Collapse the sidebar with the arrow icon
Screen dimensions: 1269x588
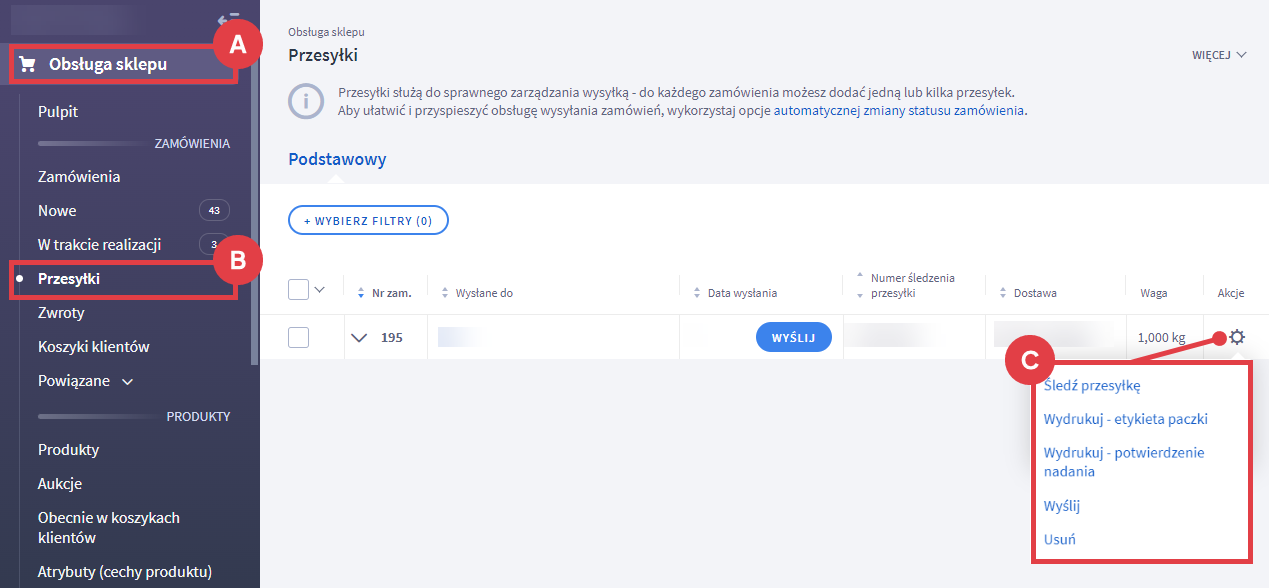pos(228,18)
